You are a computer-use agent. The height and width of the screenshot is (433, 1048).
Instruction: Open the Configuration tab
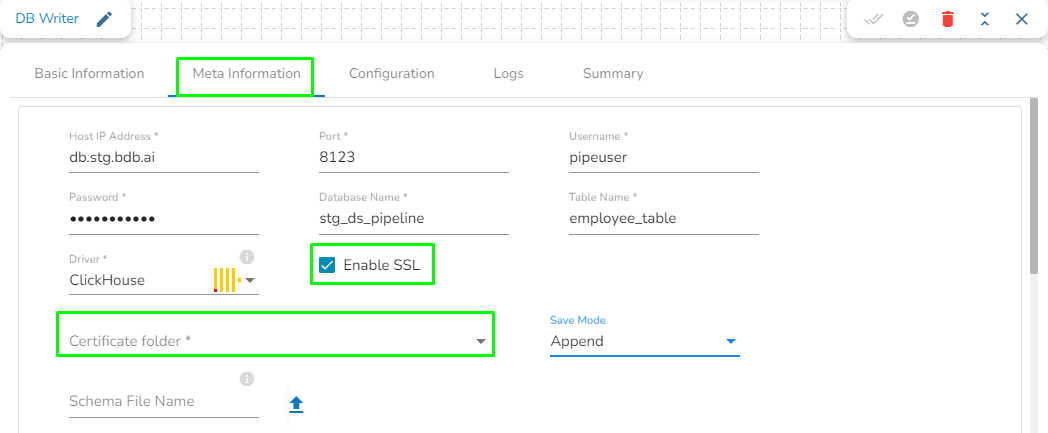(x=391, y=74)
